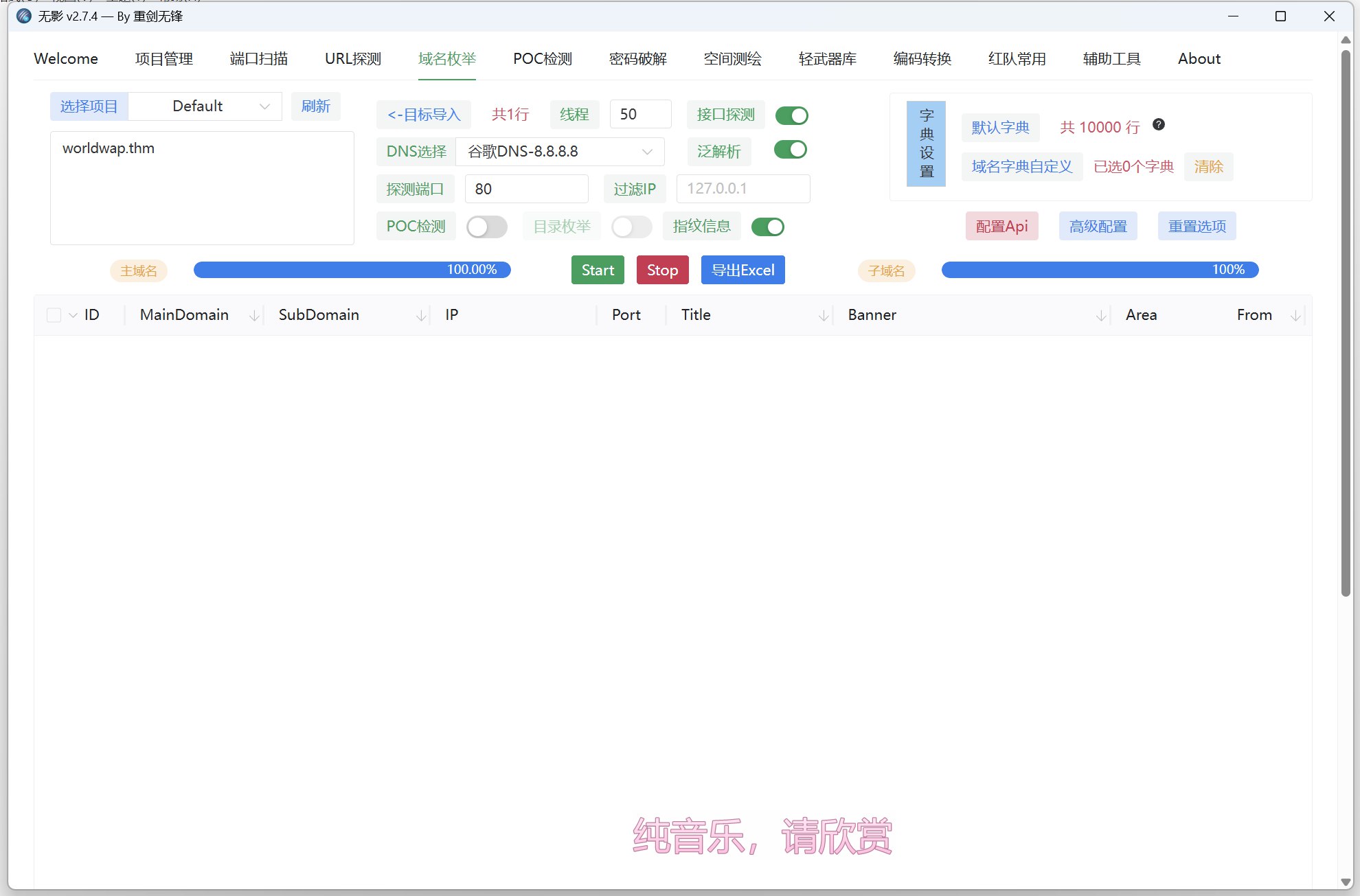Click the scrollbar down arrow
1360x896 pixels.
1346,882
